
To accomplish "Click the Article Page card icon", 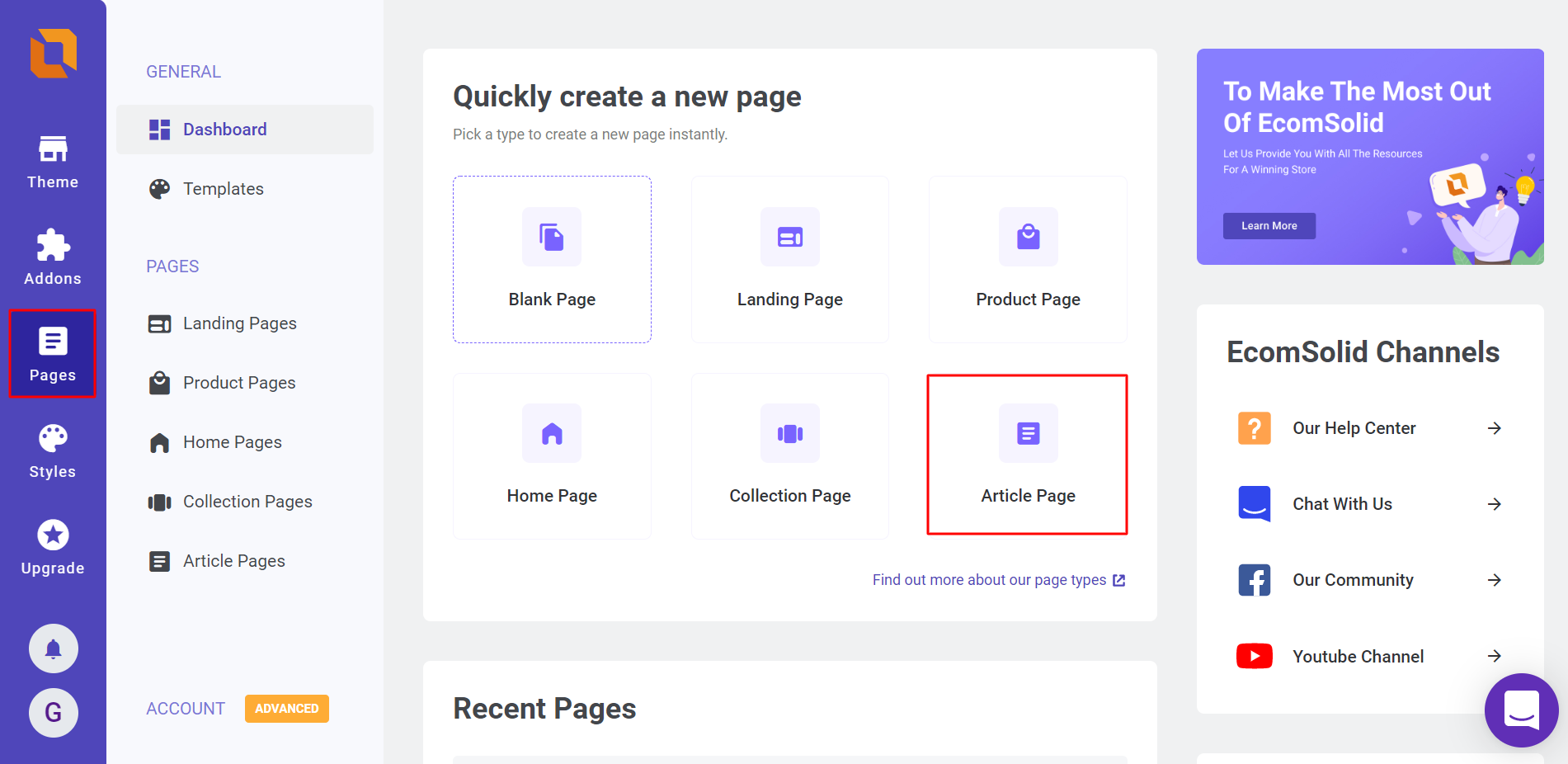I will click(1029, 433).
